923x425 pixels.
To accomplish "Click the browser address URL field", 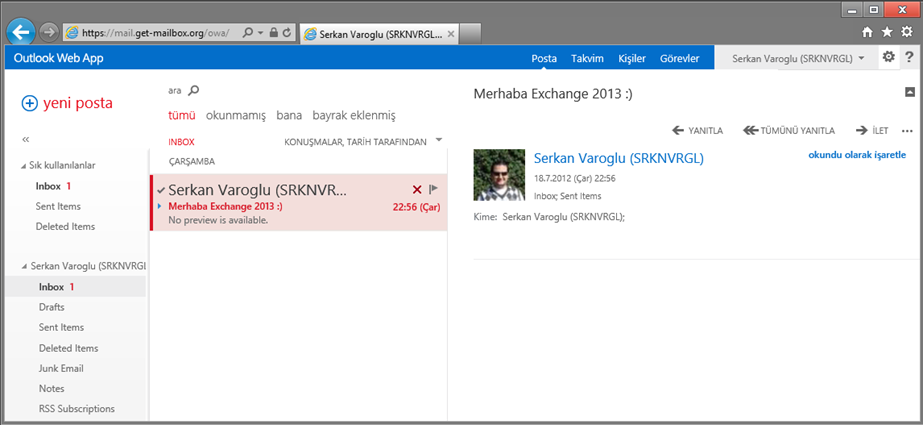I will tap(155, 33).
